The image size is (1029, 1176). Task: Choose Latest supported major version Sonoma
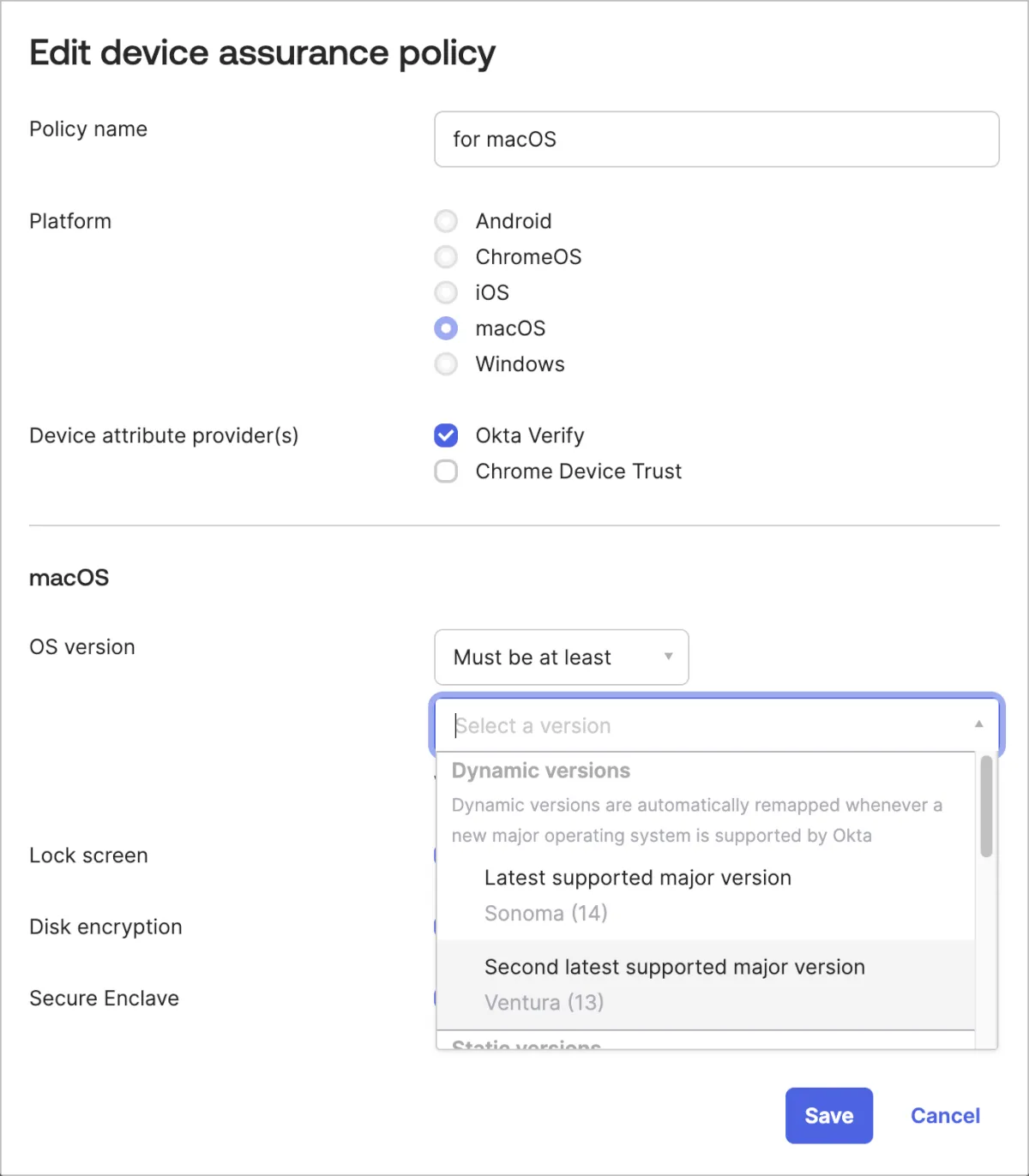point(637,895)
